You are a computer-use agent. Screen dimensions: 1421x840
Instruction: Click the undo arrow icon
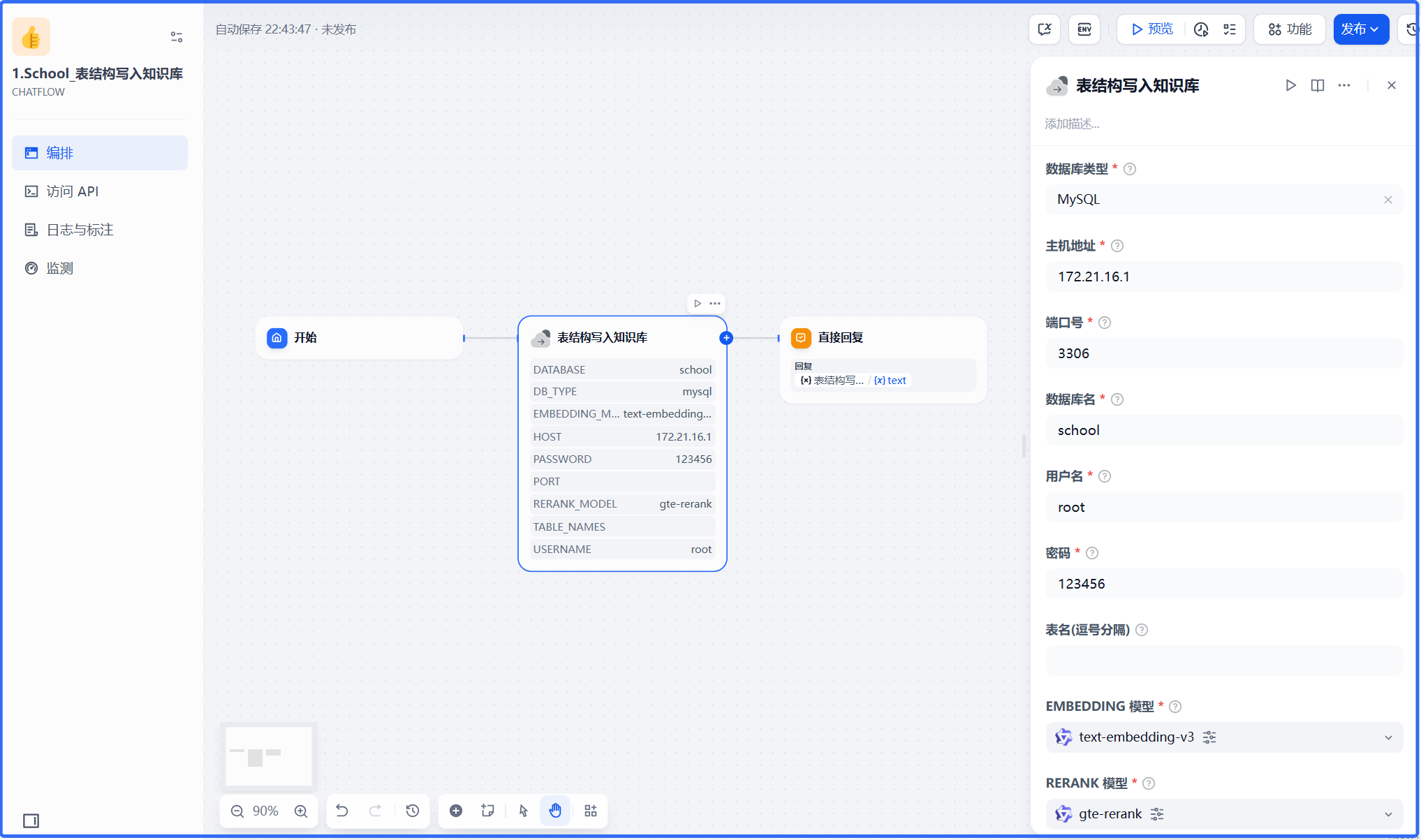341,810
